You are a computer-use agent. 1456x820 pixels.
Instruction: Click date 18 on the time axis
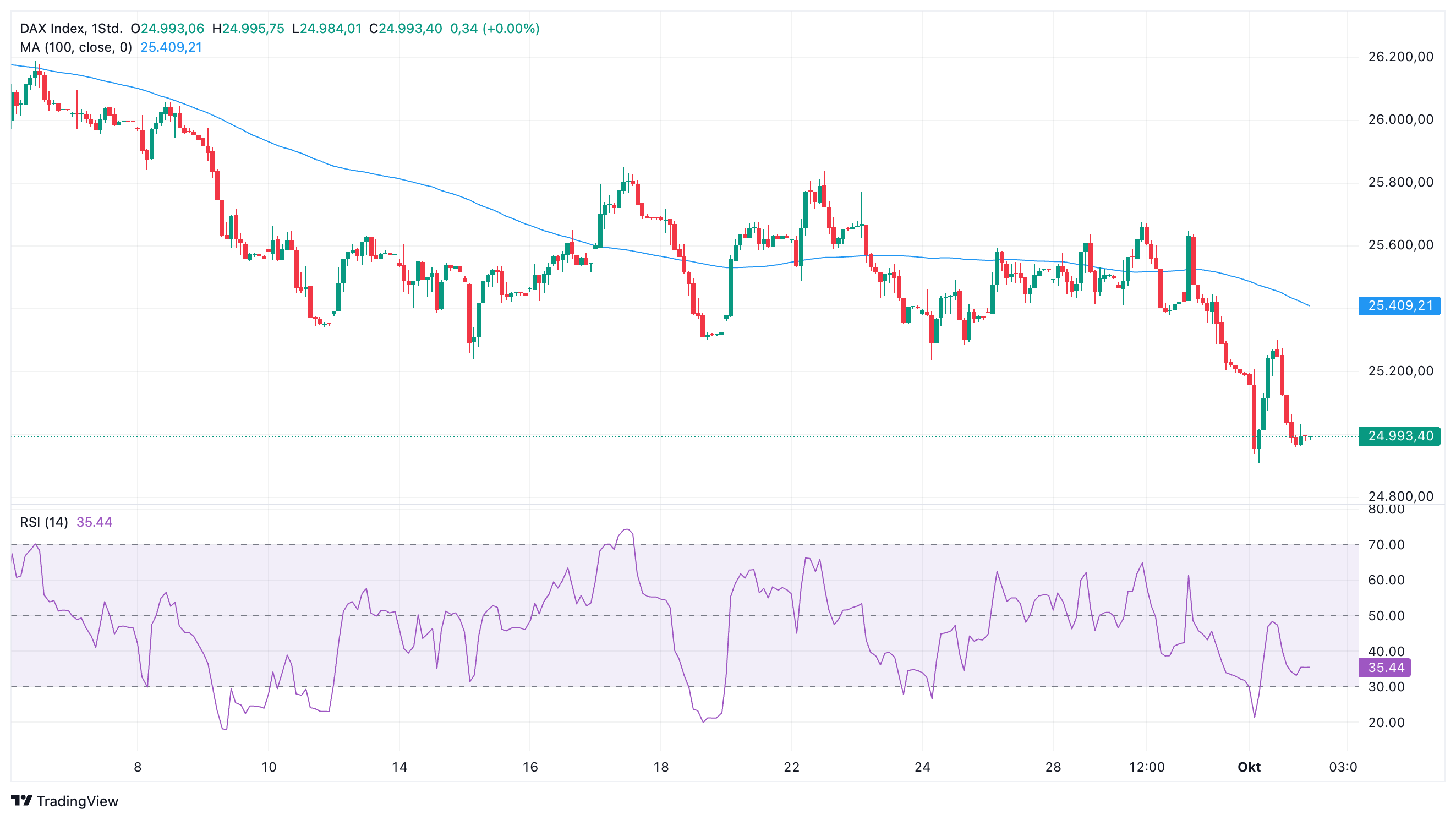point(661,767)
